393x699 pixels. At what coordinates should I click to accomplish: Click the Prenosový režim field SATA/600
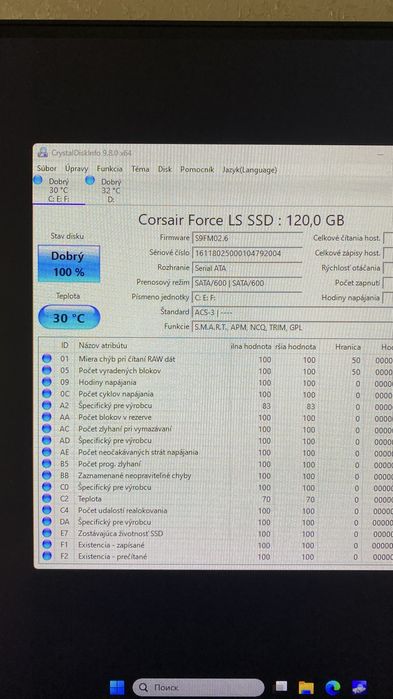tap(247, 283)
